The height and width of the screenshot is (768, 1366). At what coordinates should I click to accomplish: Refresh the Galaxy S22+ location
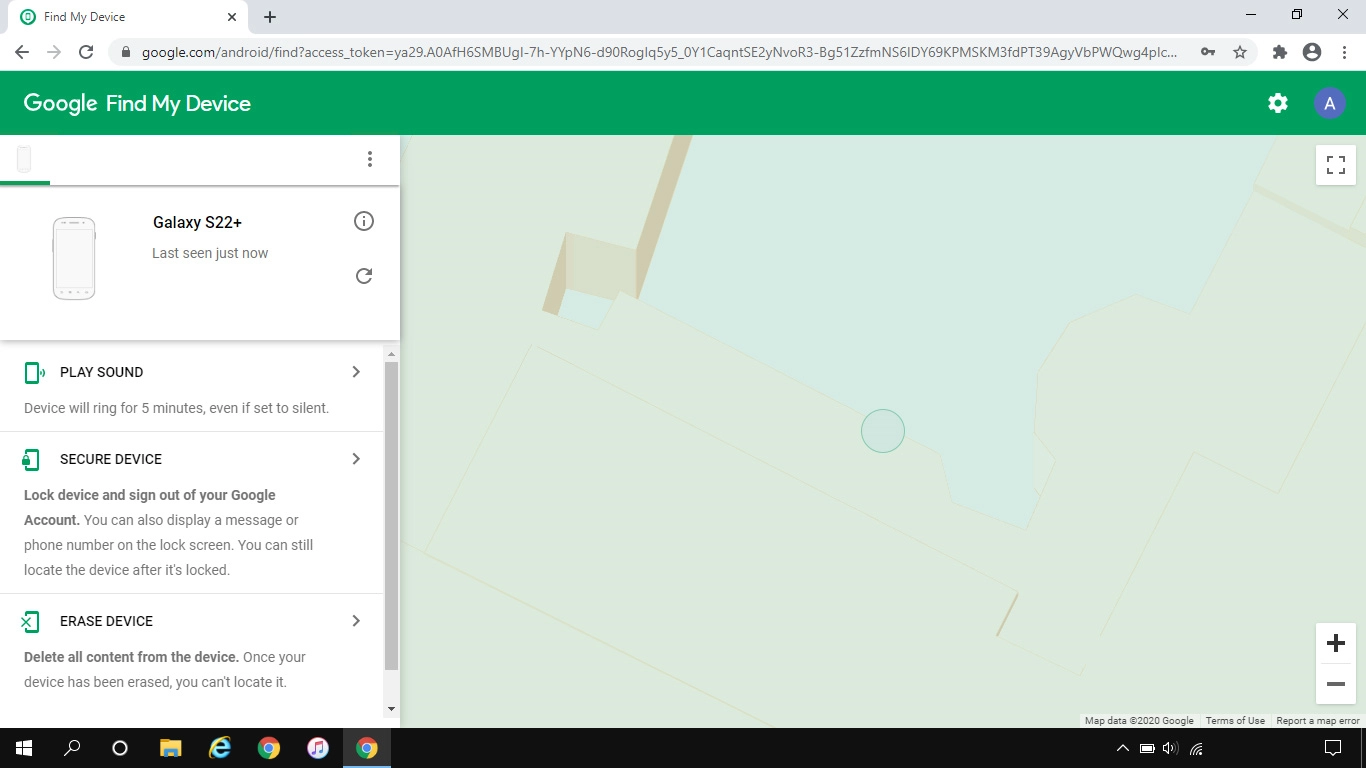pyautogui.click(x=364, y=276)
